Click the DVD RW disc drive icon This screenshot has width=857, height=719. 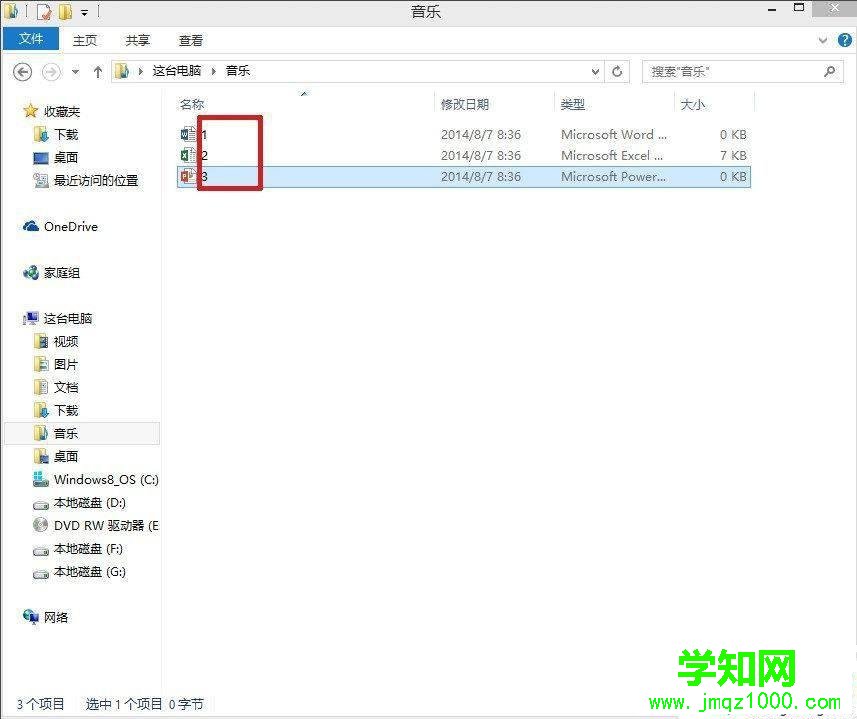[40, 525]
